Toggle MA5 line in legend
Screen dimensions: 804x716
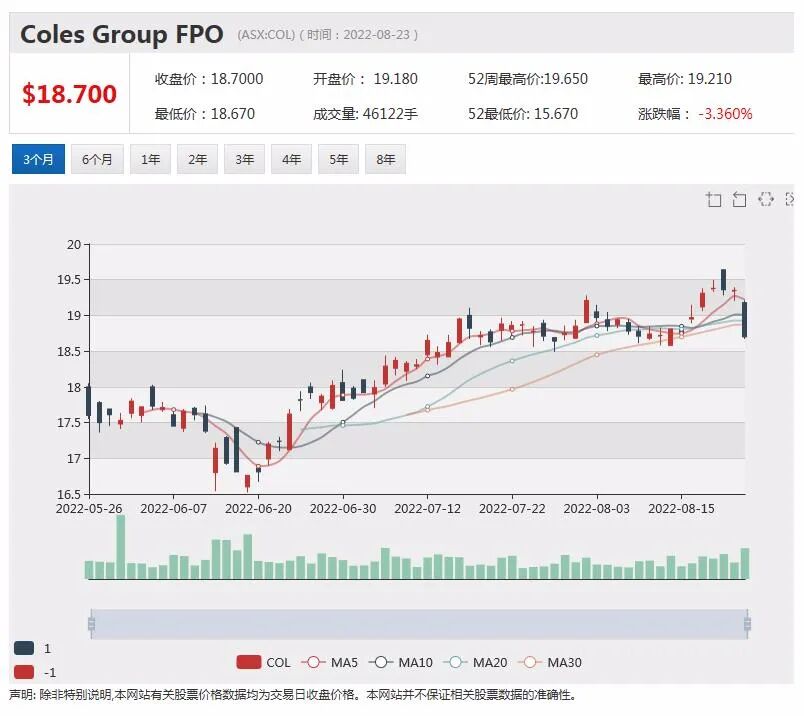329,662
